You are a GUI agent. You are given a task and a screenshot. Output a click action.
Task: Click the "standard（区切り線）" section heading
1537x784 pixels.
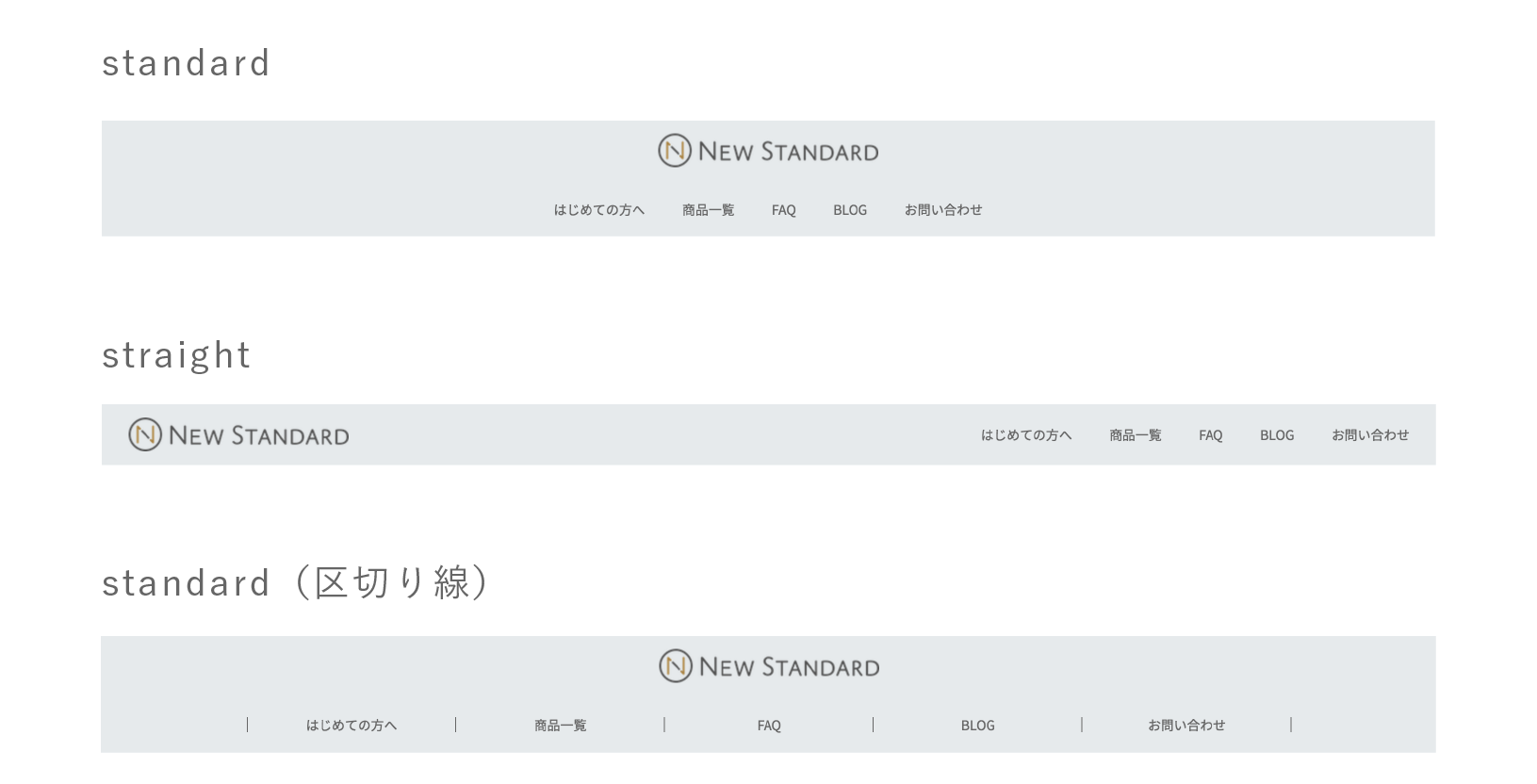[x=294, y=582]
